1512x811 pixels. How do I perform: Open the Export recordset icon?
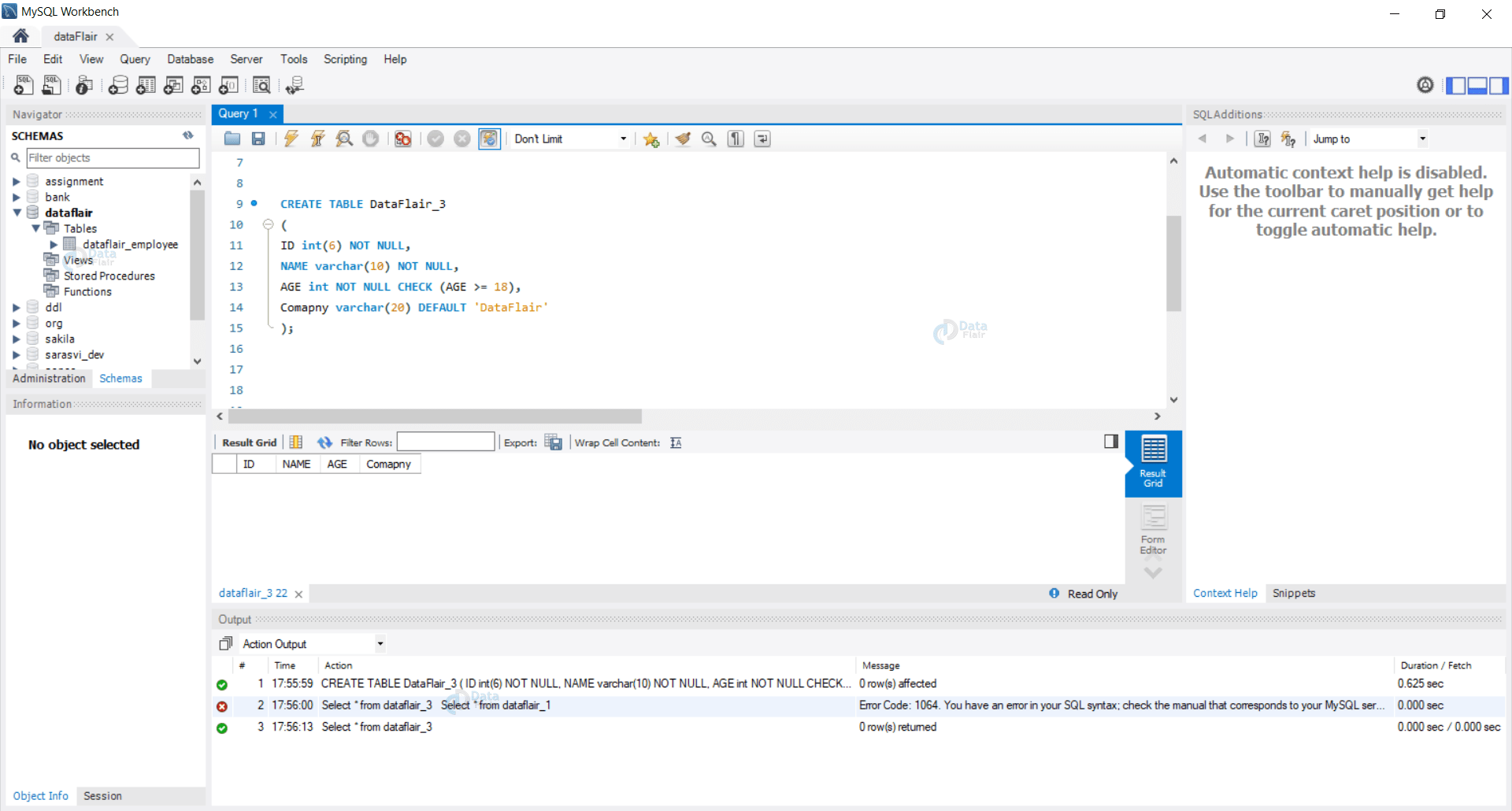click(554, 442)
